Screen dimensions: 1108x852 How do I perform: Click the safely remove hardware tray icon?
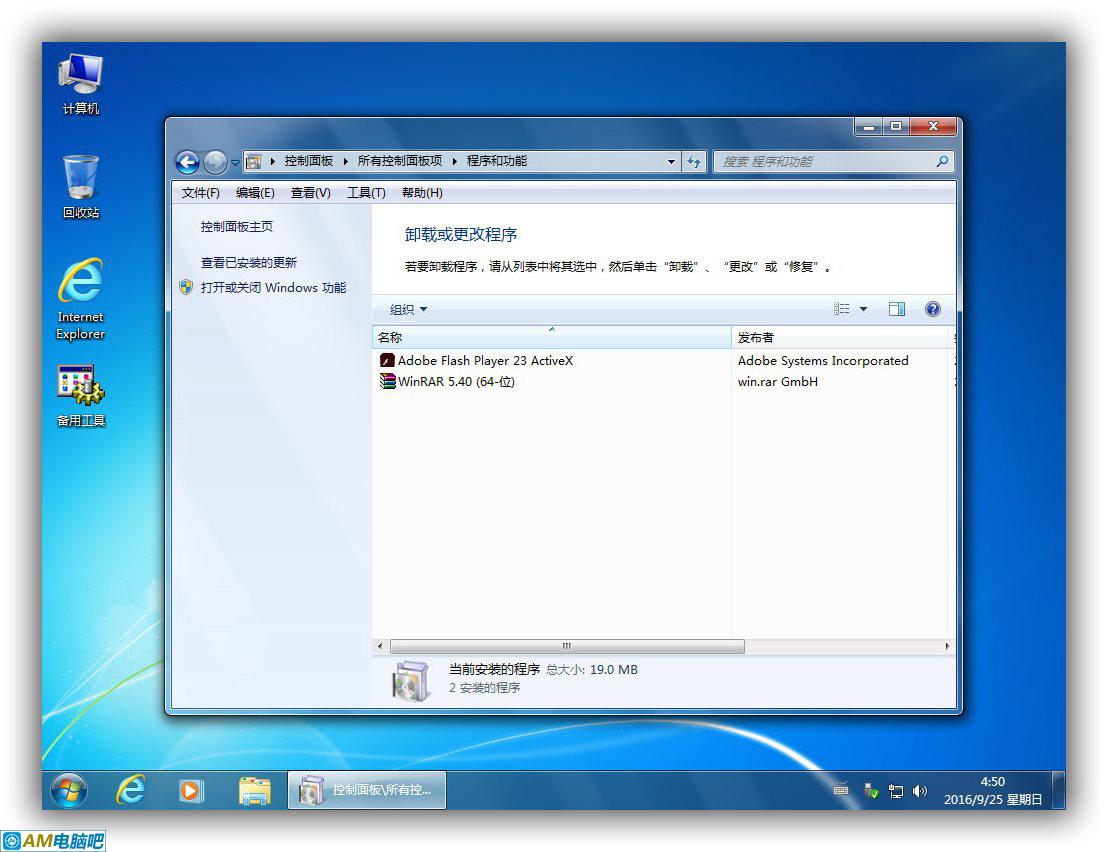click(x=871, y=791)
